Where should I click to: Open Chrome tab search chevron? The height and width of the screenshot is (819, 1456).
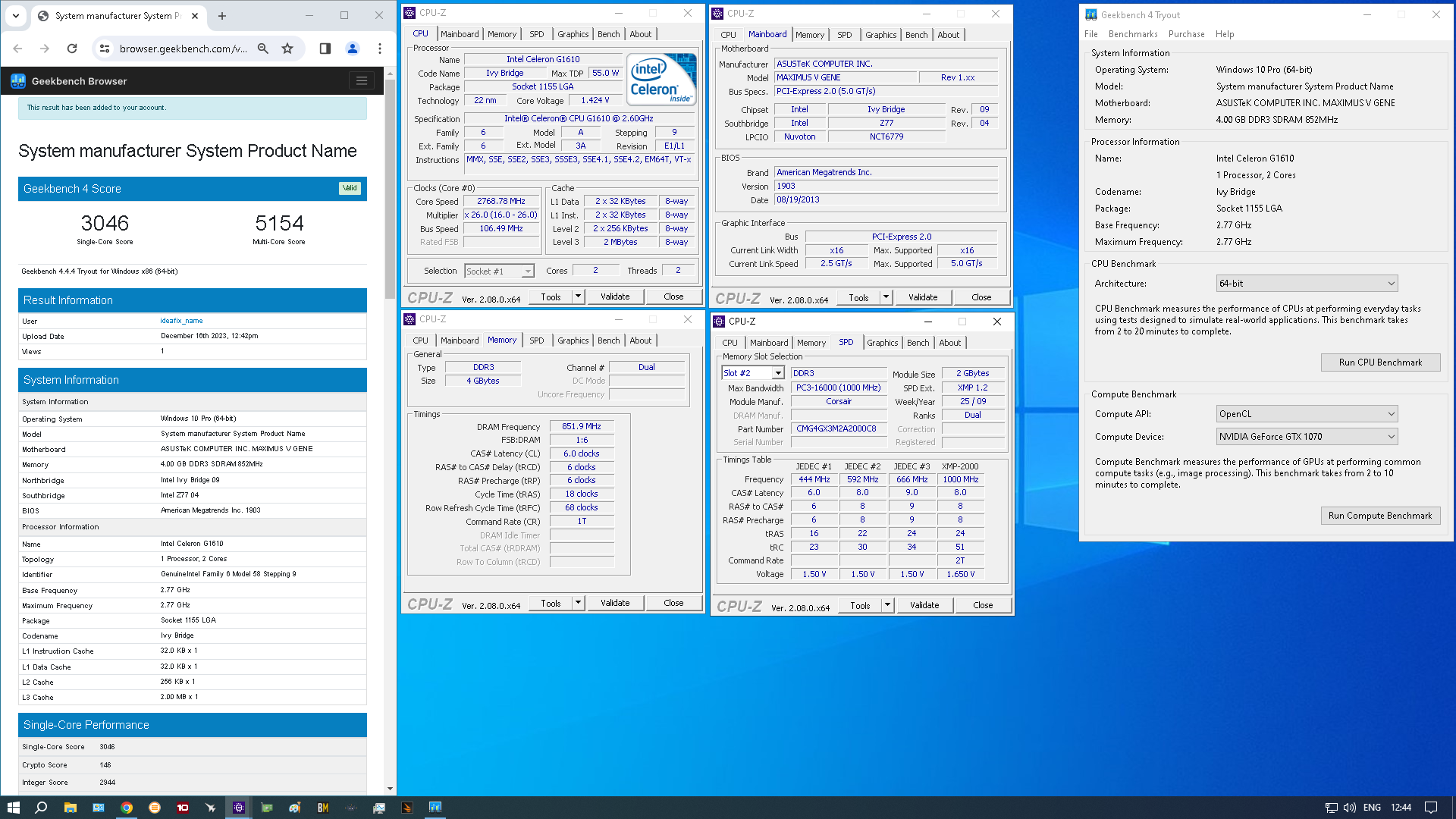click(x=16, y=16)
